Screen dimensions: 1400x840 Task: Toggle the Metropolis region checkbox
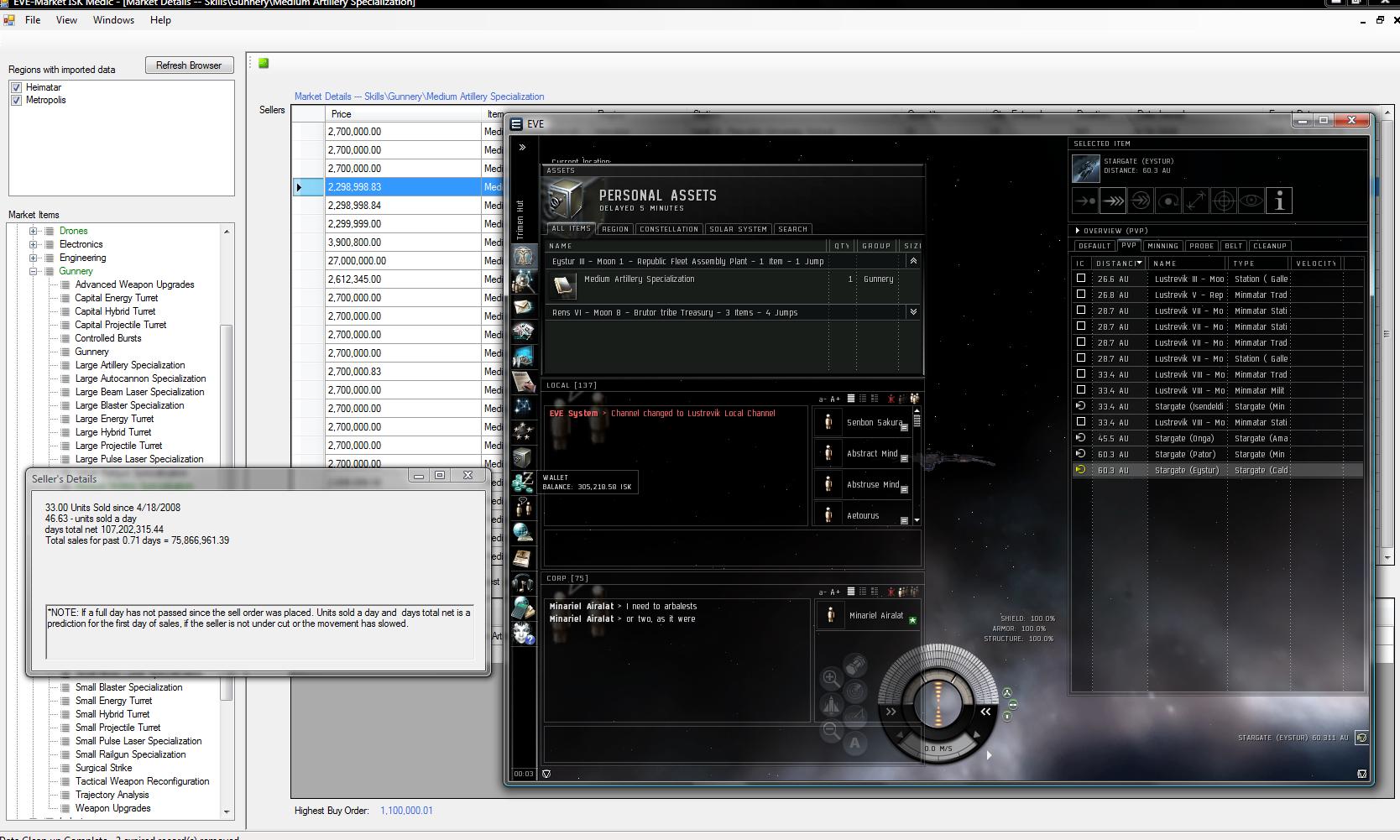[x=16, y=100]
